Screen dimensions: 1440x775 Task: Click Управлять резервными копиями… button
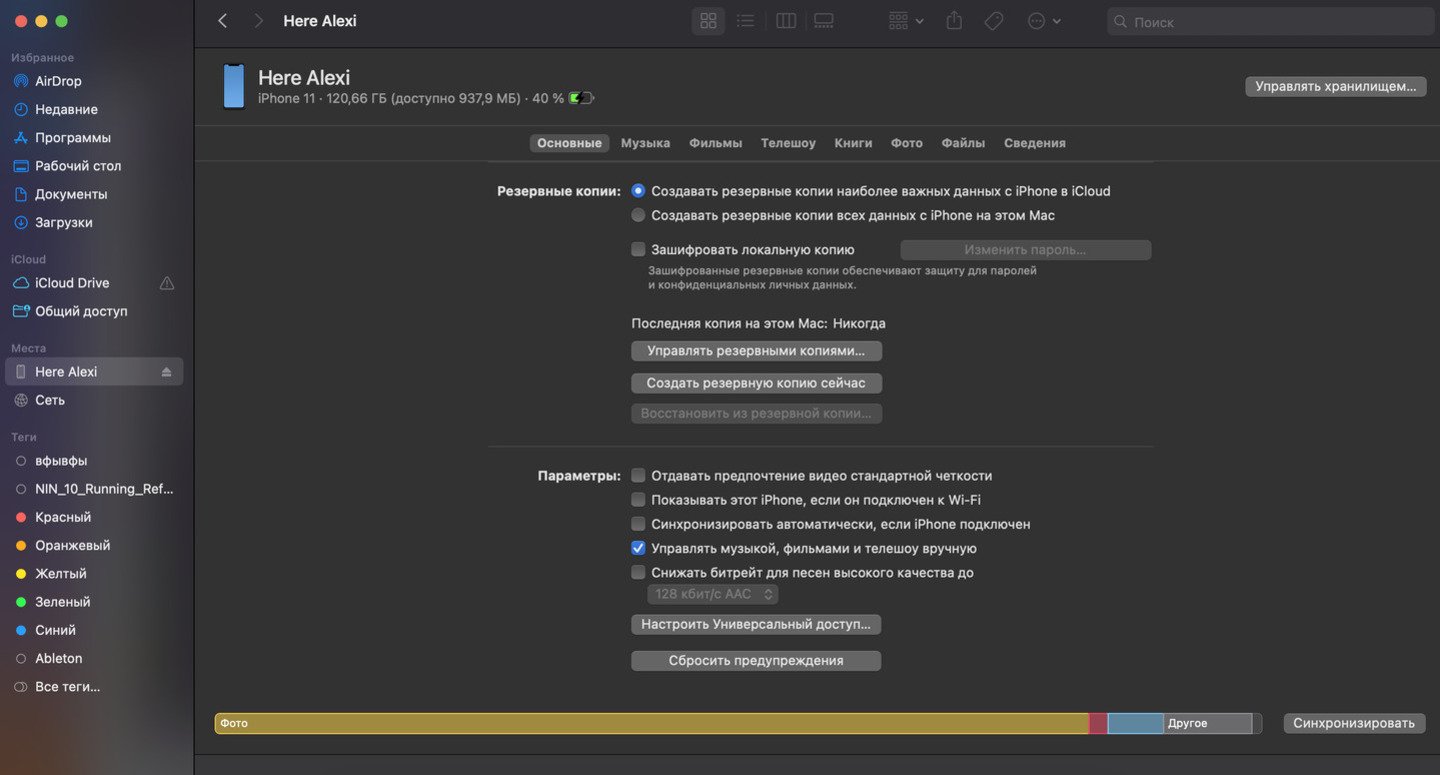coord(756,351)
